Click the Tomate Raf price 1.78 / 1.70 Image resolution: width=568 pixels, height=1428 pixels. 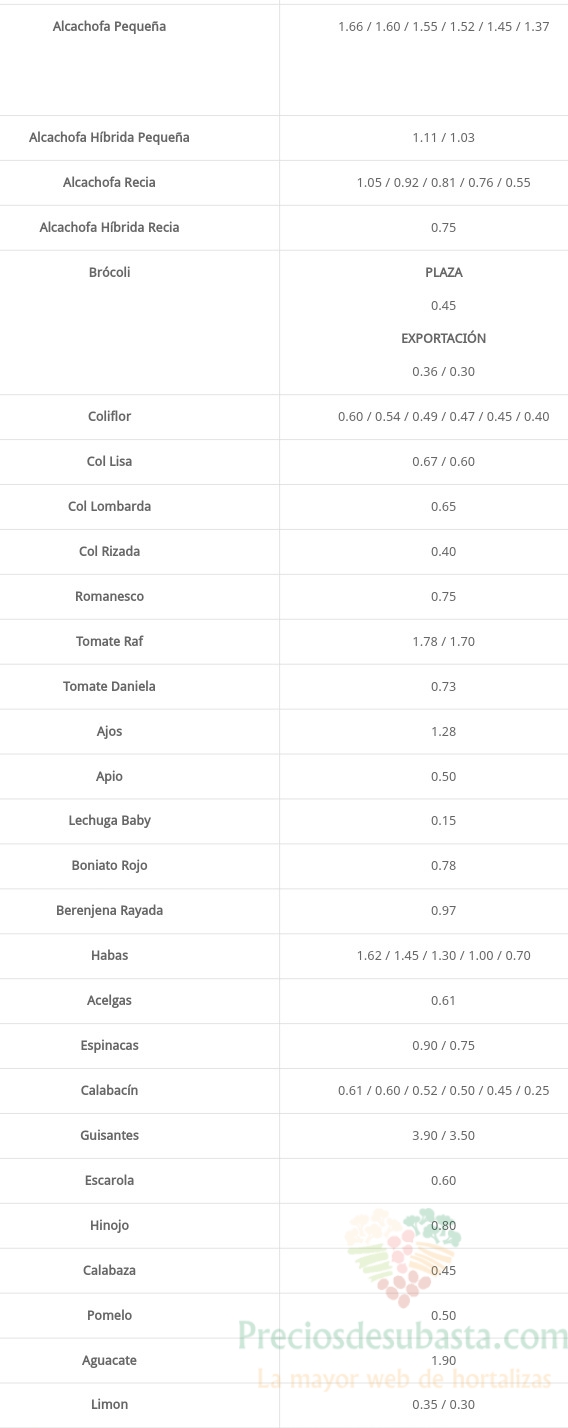click(443, 641)
